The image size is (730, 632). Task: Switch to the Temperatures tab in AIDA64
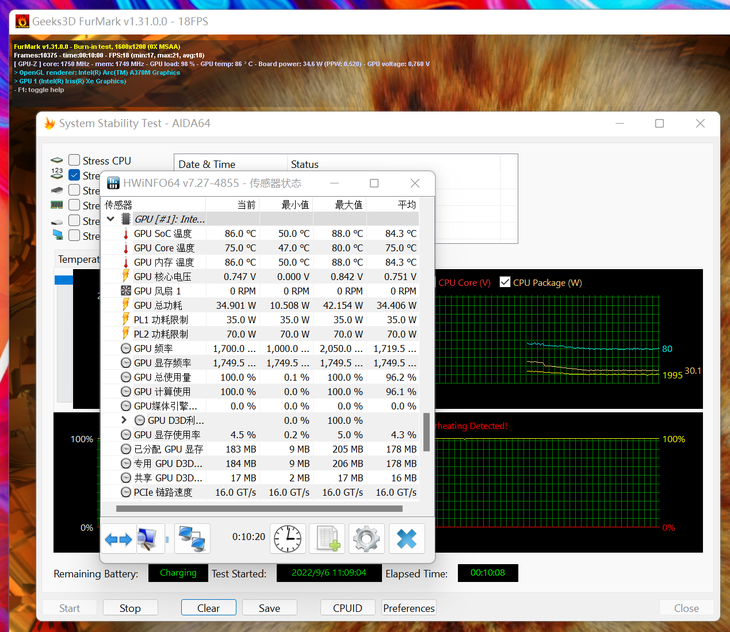[79, 259]
